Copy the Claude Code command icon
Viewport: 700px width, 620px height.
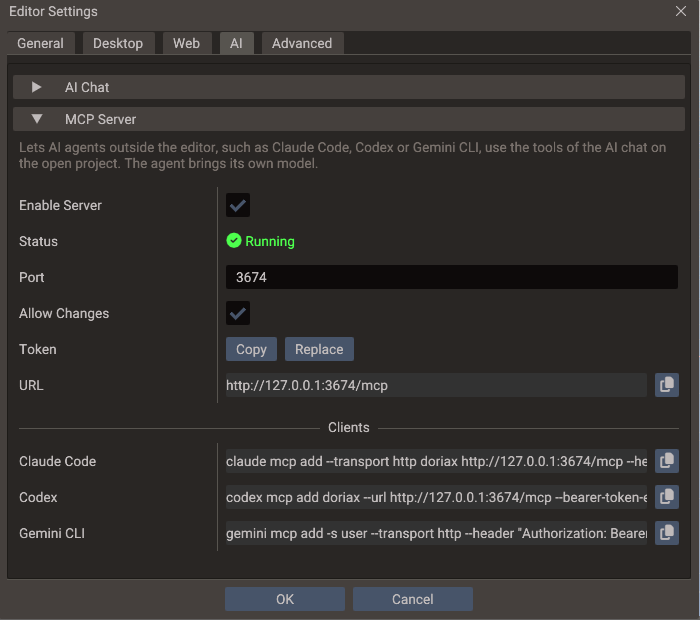coord(667,461)
